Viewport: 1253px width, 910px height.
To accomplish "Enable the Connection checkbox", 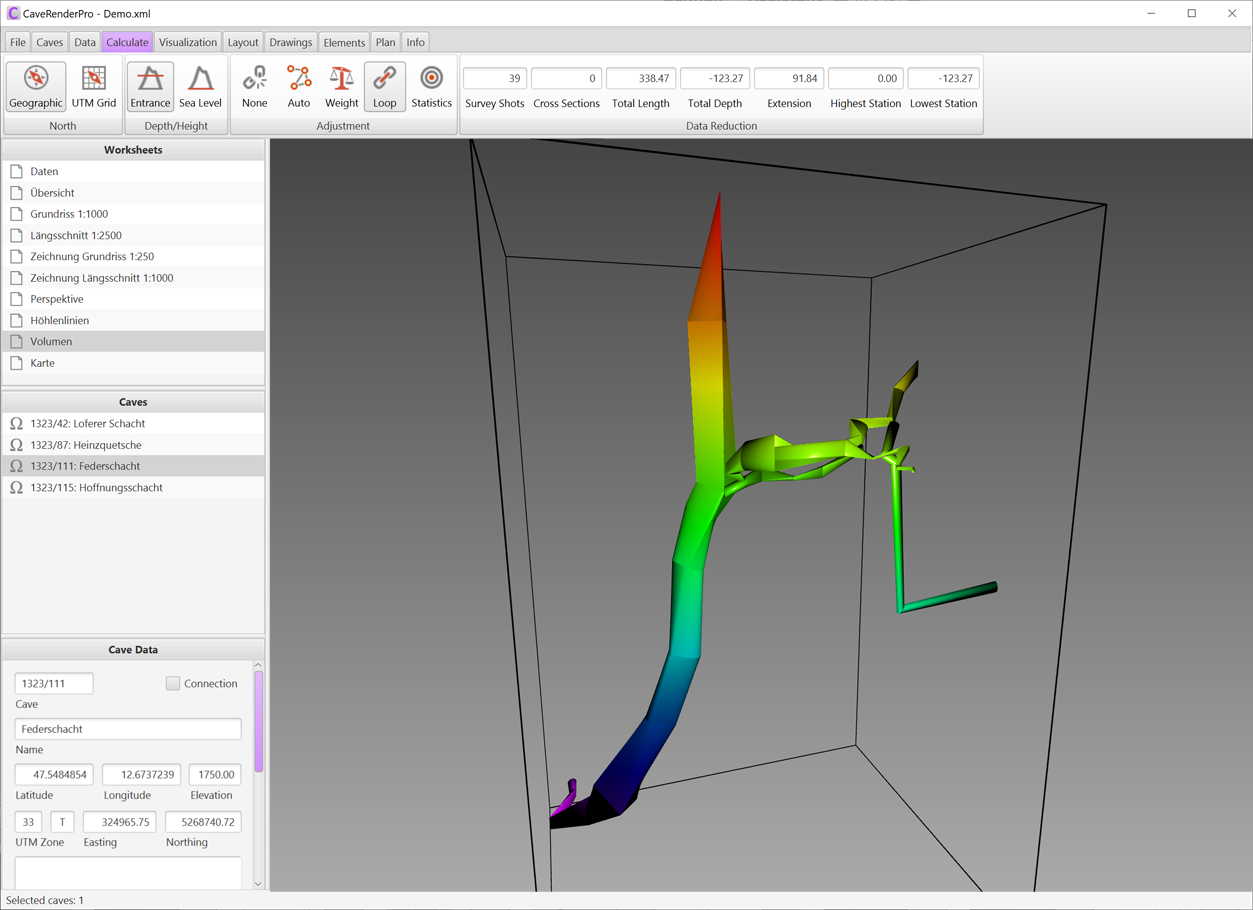I will coord(173,684).
